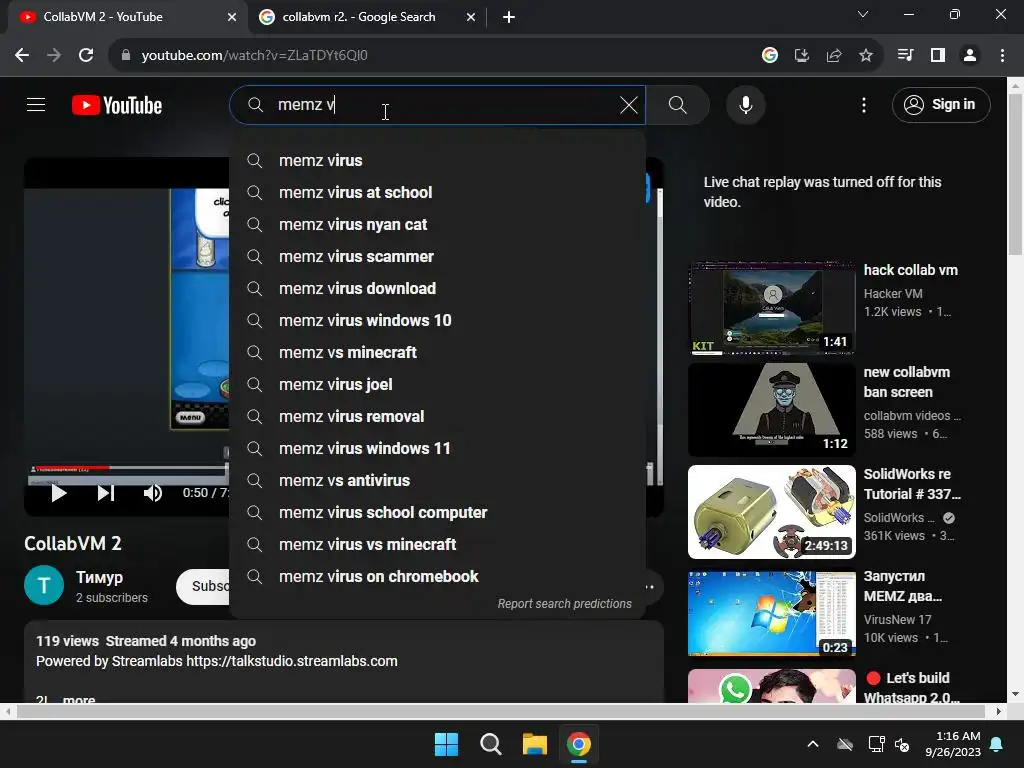
Task: Click the install app icon in address bar
Action: click(x=801, y=56)
